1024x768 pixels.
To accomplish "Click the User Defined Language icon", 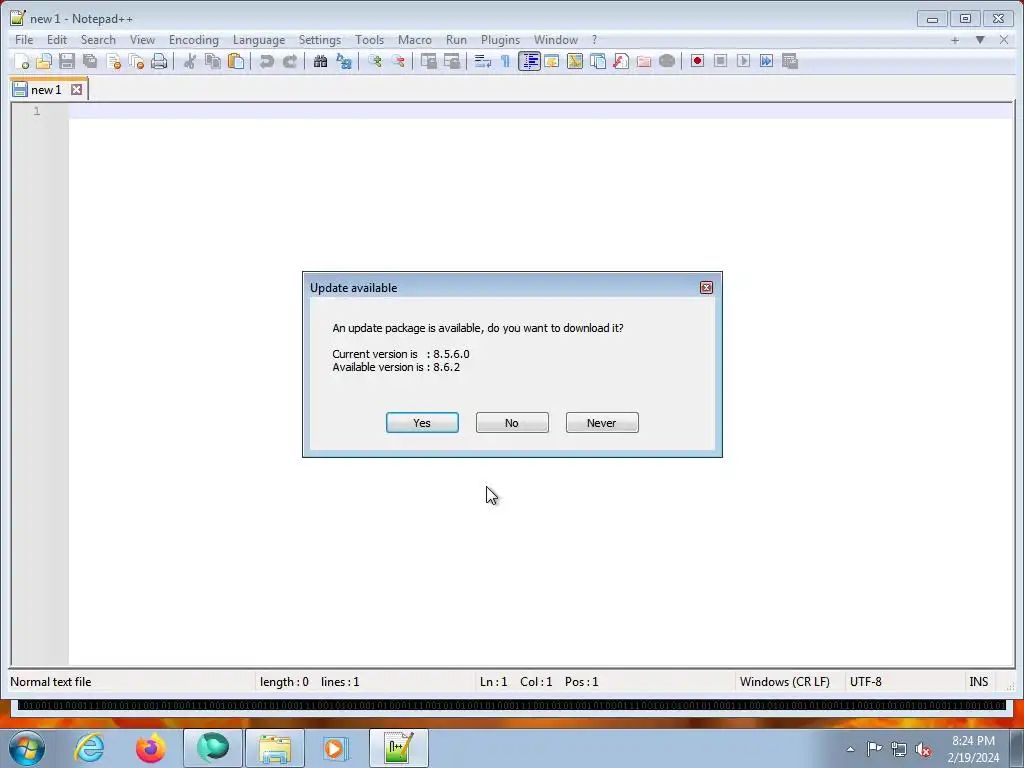I will [x=552, y=61].
